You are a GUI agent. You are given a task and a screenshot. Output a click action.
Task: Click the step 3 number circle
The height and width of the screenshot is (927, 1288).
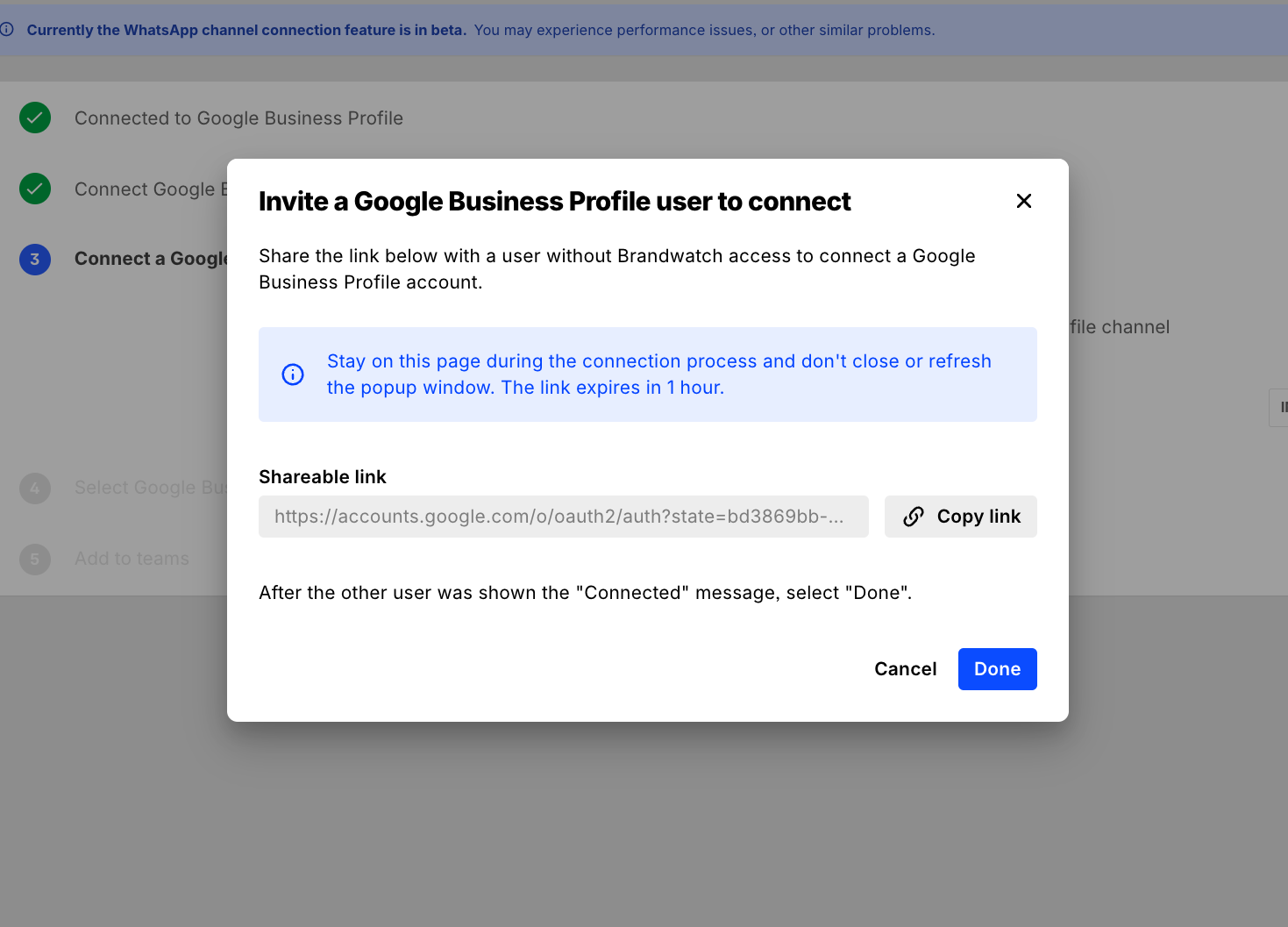(35, 259)
